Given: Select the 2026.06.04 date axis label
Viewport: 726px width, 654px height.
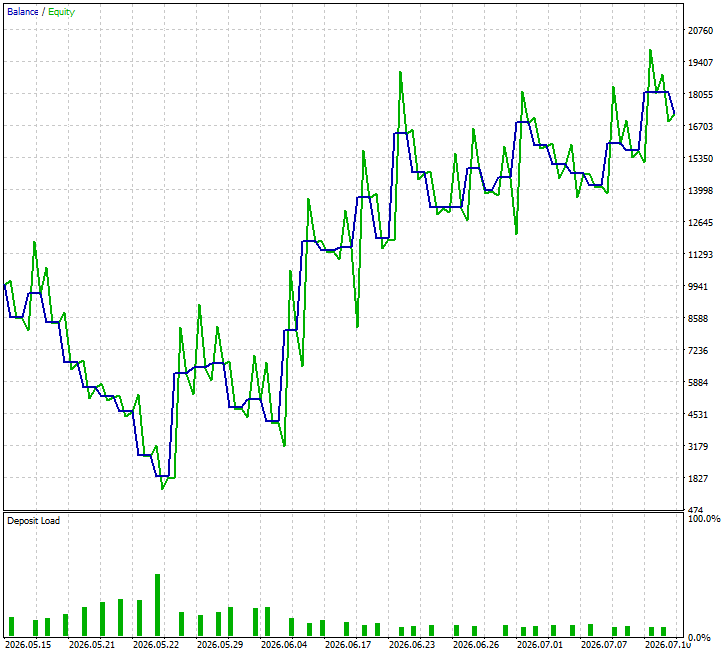Looking at the screenshot, I should [284, 645].
